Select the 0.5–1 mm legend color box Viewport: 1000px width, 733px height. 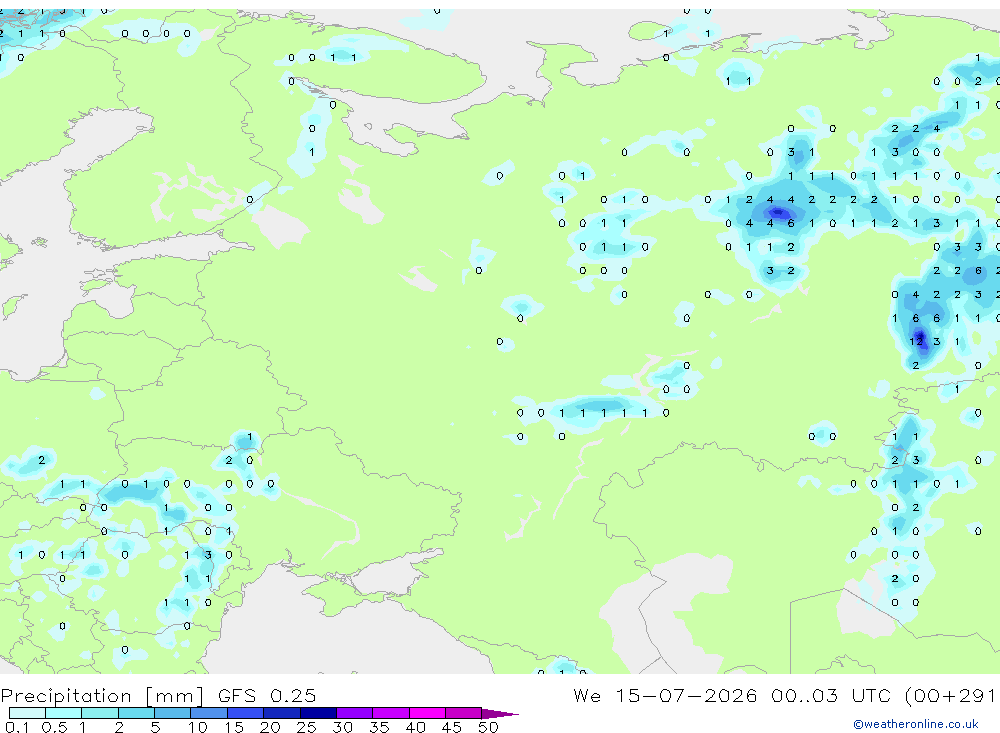(x=64, y=713)
